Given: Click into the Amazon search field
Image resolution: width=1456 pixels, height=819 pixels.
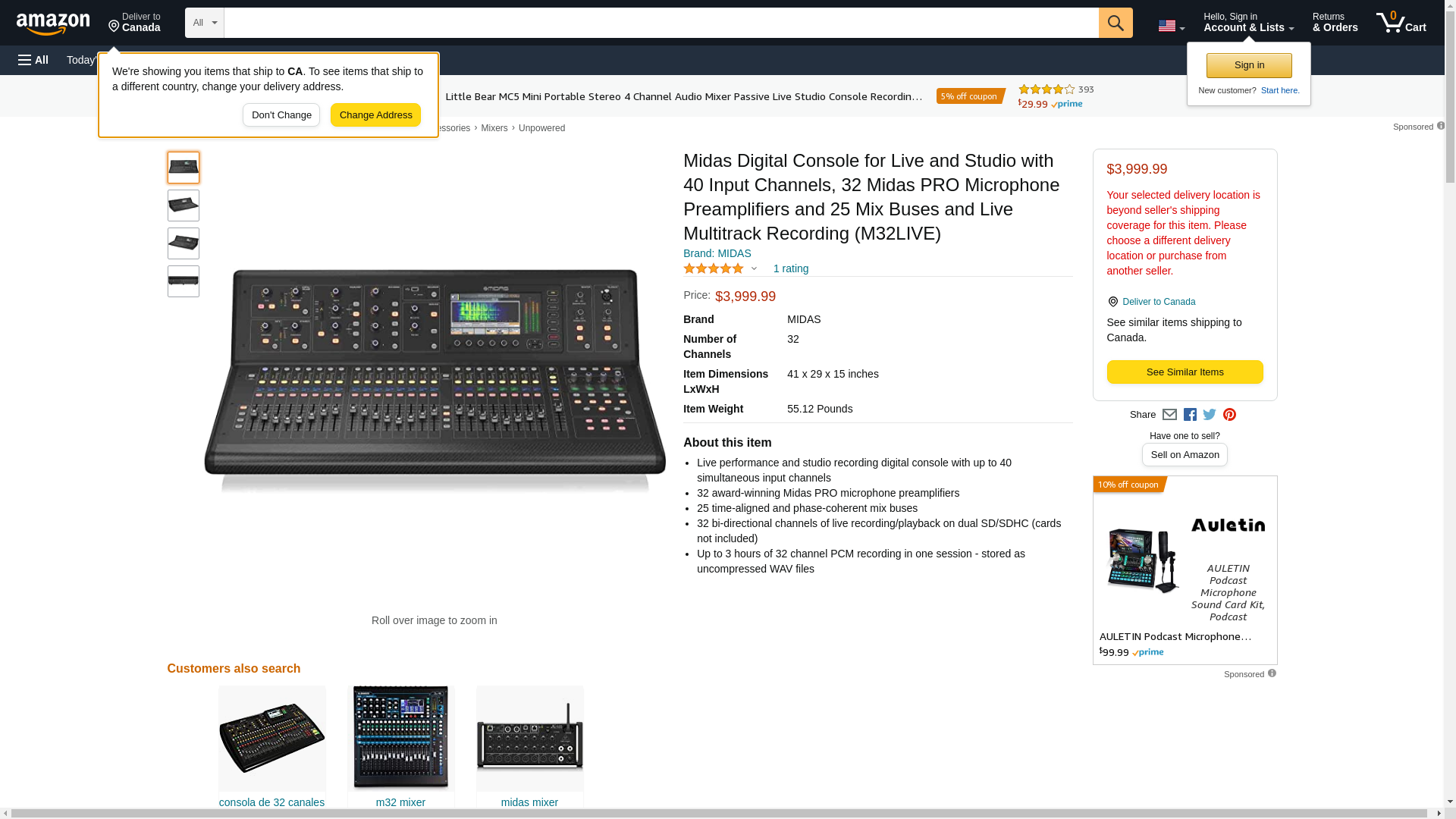Looking at the screenshot, I should click(x=660, y=23).
